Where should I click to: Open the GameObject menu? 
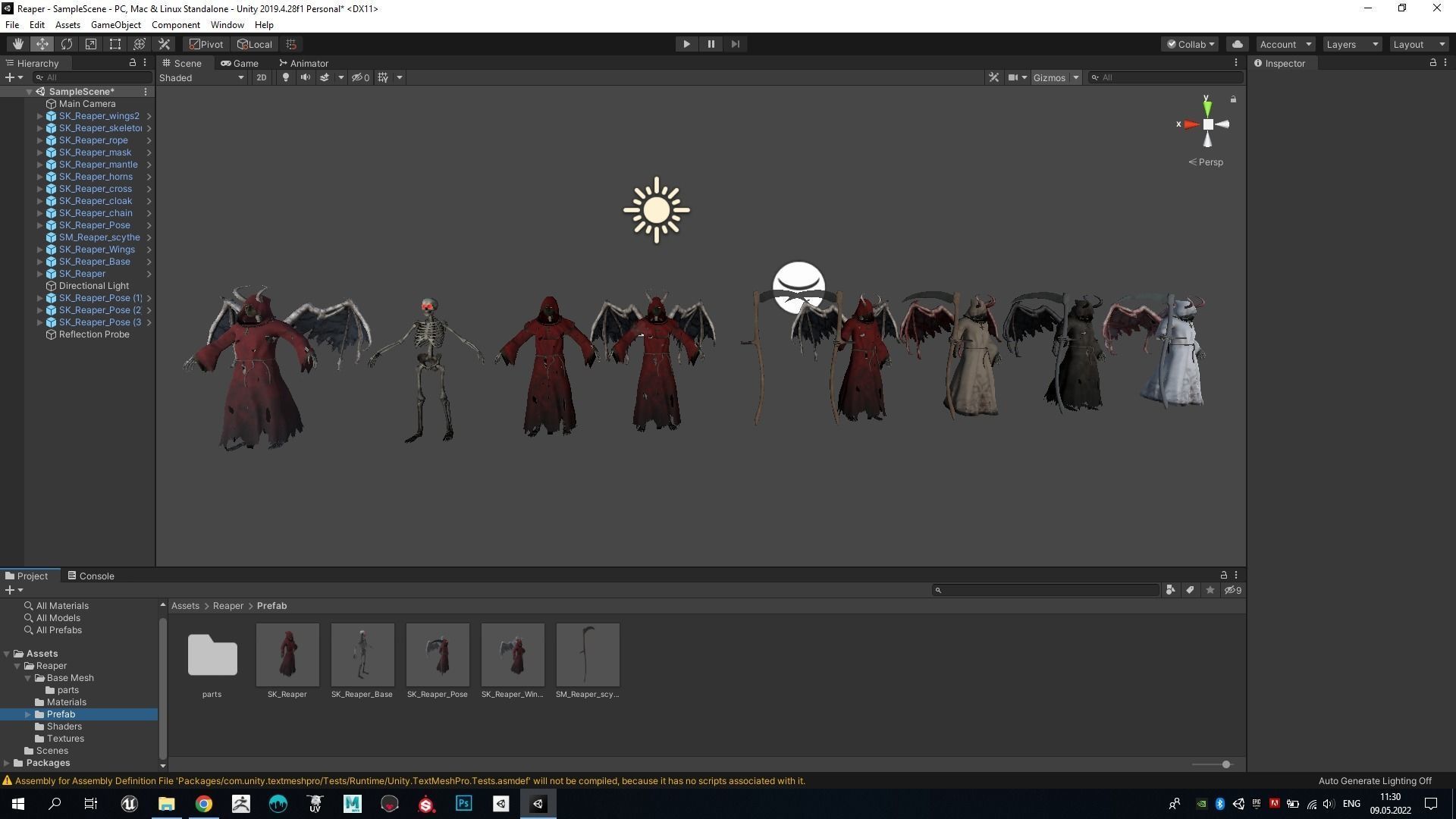pyautogui.click(x=116, y=25)
